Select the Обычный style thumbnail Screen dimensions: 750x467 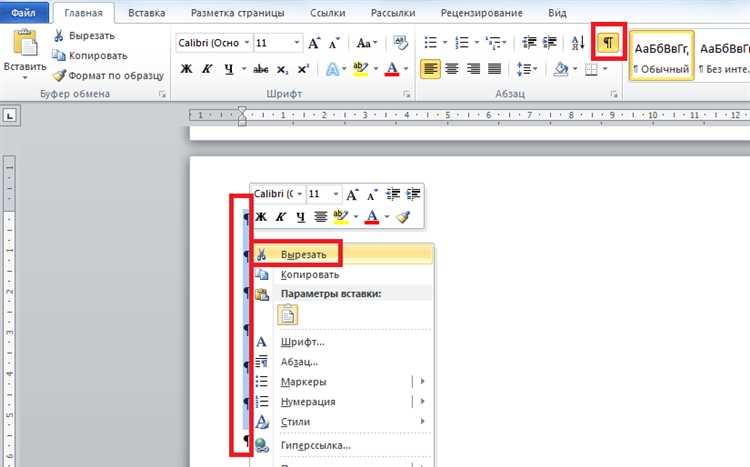(662, 56)
